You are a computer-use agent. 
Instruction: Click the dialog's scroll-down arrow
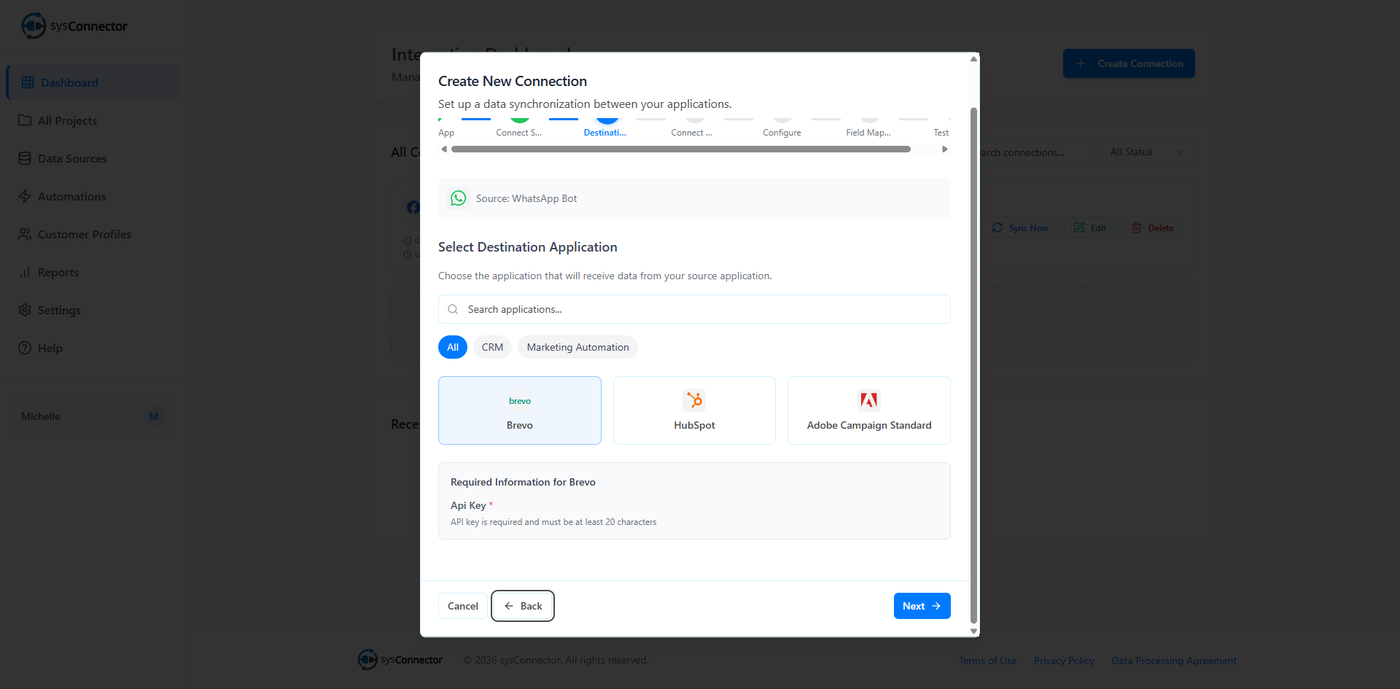coord(974,631)
